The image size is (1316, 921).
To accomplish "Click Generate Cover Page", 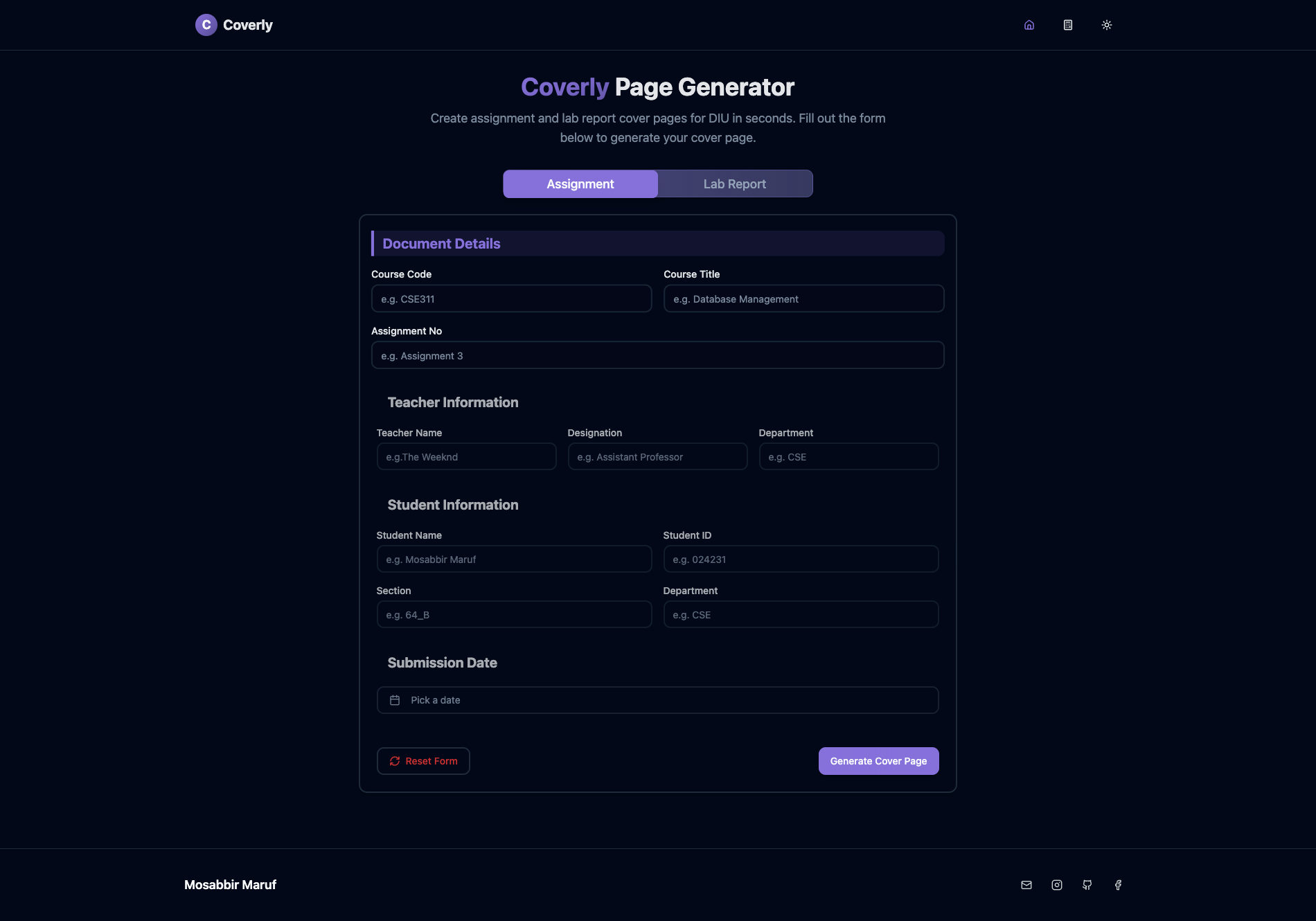I will [878, 760].
